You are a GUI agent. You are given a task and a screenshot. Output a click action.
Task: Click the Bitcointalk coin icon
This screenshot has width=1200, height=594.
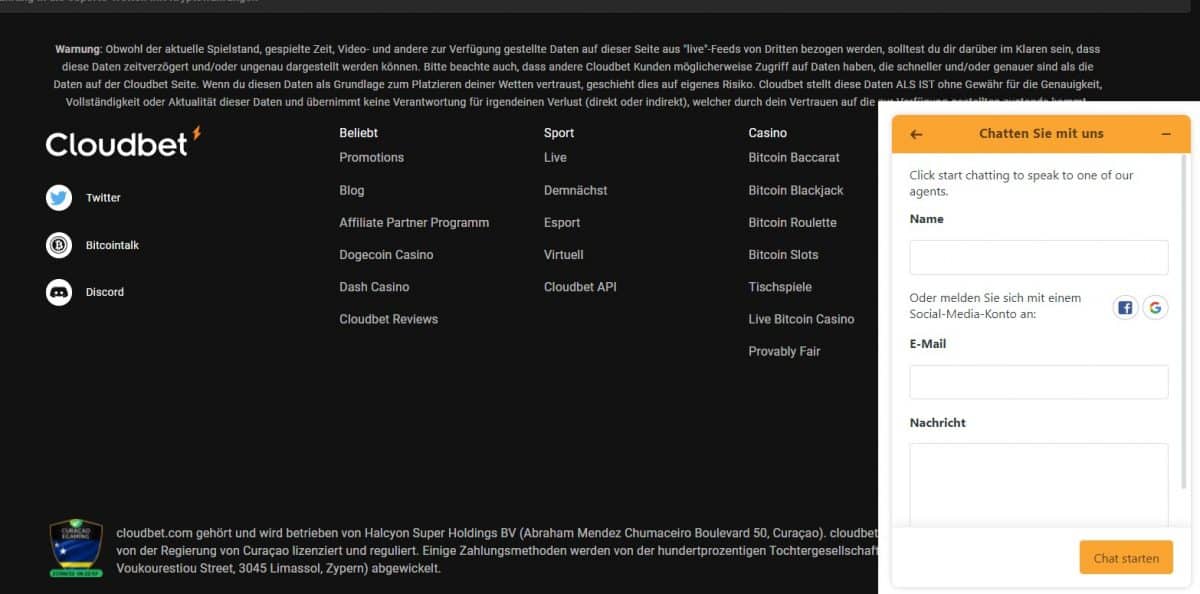click(x=59, y=245)
